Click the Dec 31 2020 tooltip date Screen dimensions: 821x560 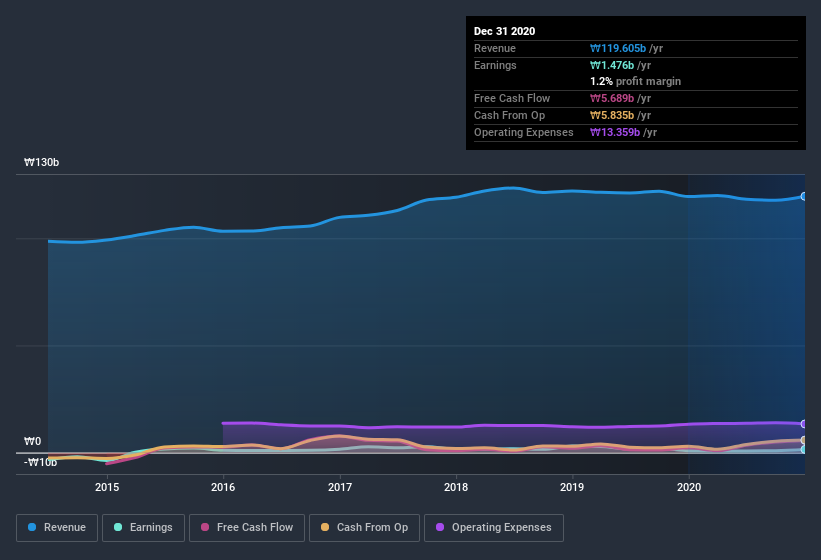(x=504, y=31)
